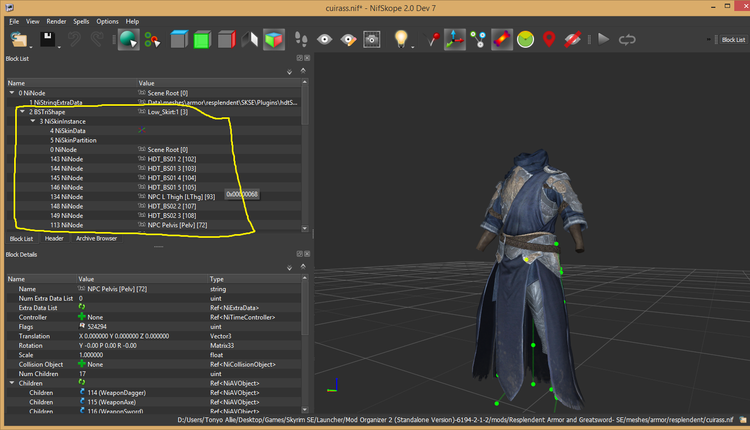This screenshot has height=430, width=750.
Task: Play the animation
Action: pyautogui.click(x=604, y=39)
